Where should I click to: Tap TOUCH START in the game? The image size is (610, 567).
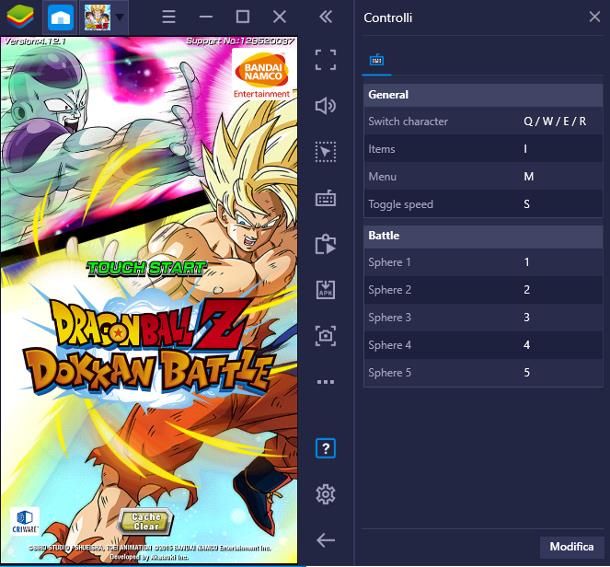(x=146, y=268)
